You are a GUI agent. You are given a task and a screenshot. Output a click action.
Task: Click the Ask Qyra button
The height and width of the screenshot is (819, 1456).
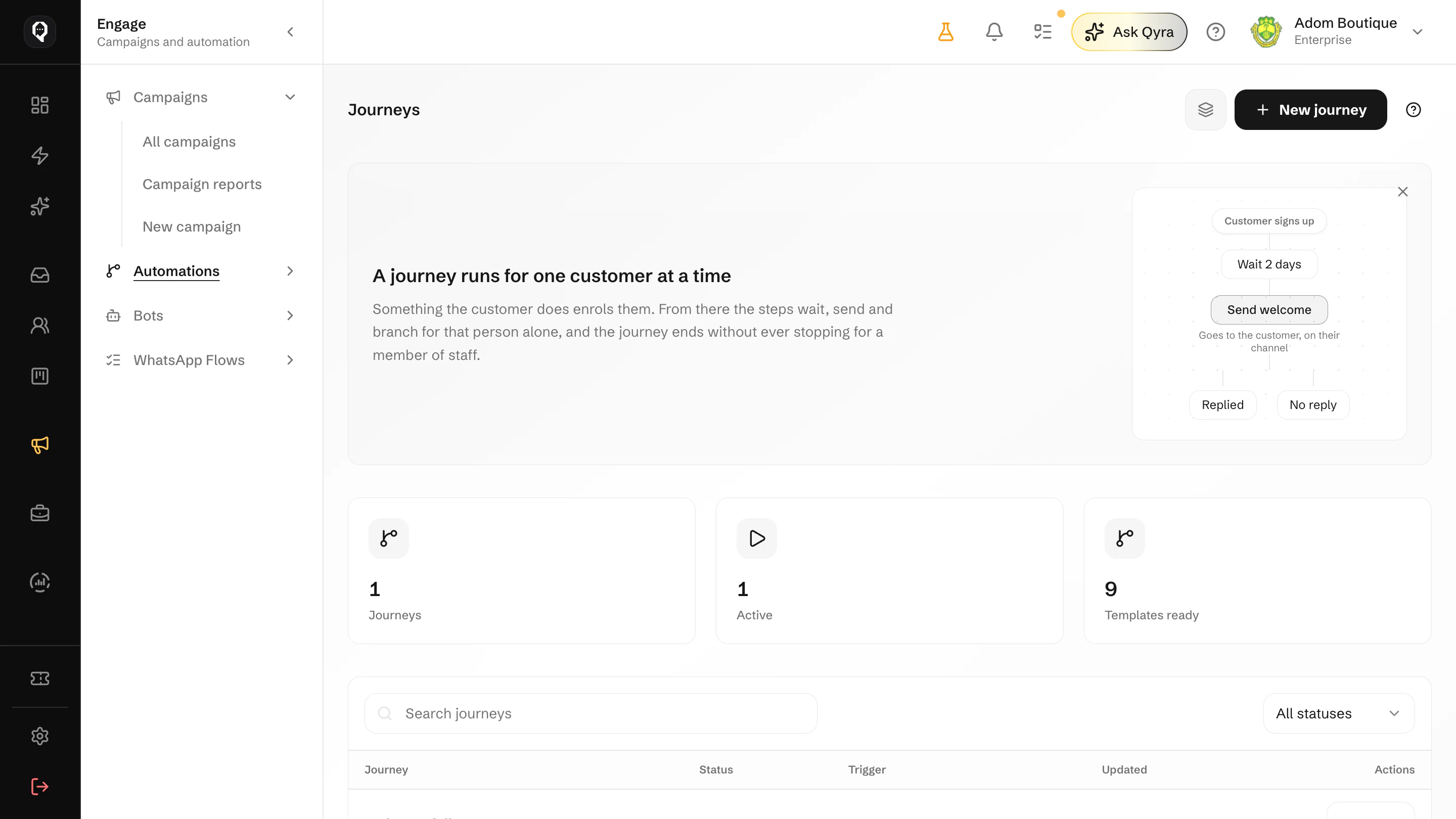[x=1129, y=32]
